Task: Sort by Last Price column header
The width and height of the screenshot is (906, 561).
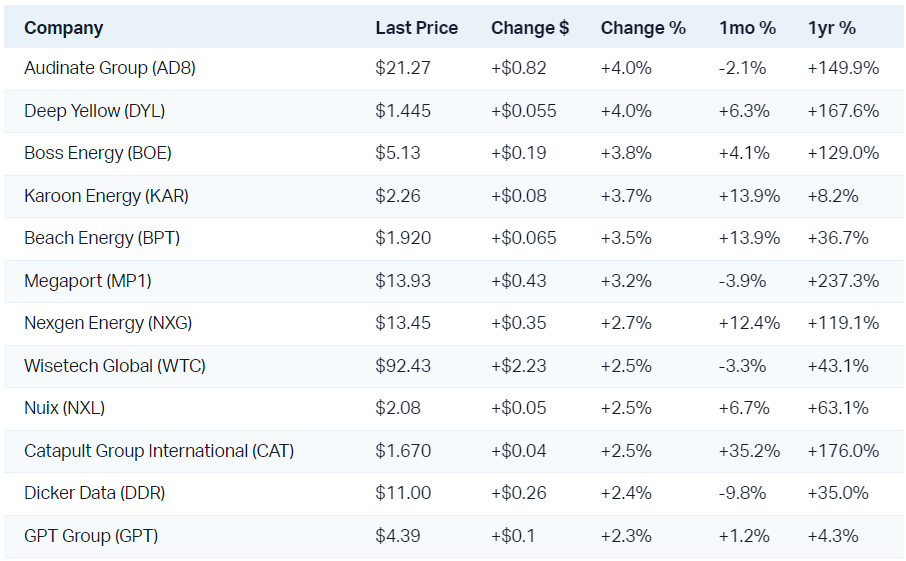Action: click(416, 28)
